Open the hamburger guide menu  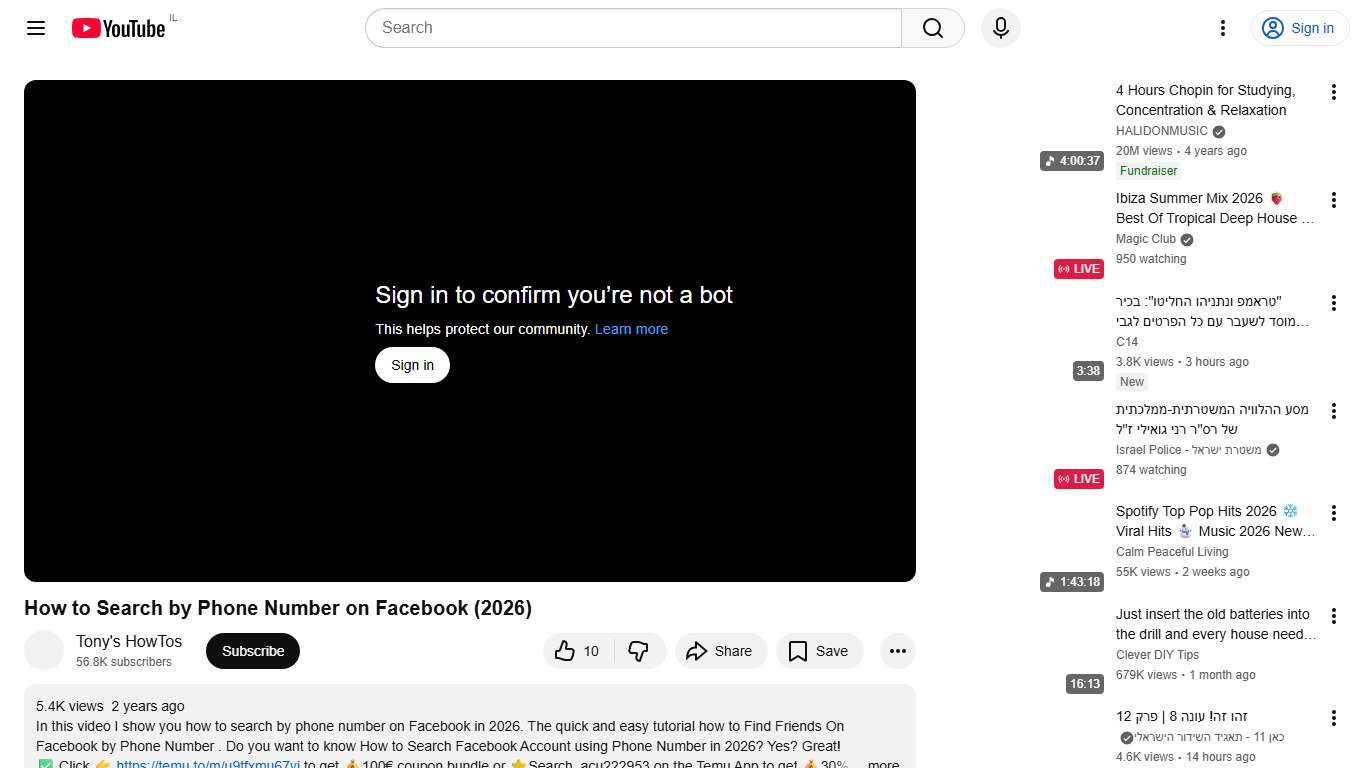(35, 27)
